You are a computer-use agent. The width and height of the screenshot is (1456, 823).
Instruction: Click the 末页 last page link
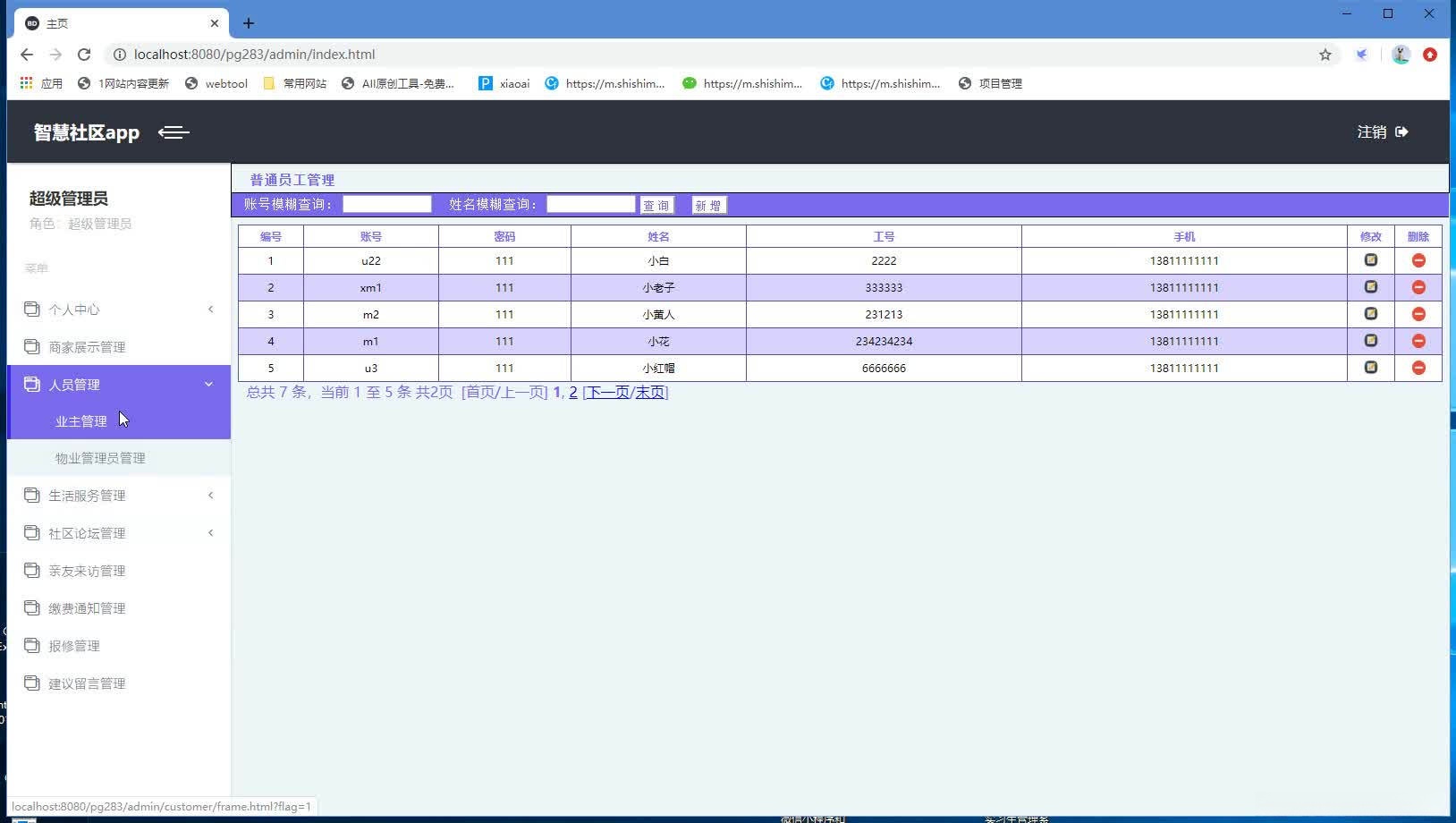click(x=650, y=392)
